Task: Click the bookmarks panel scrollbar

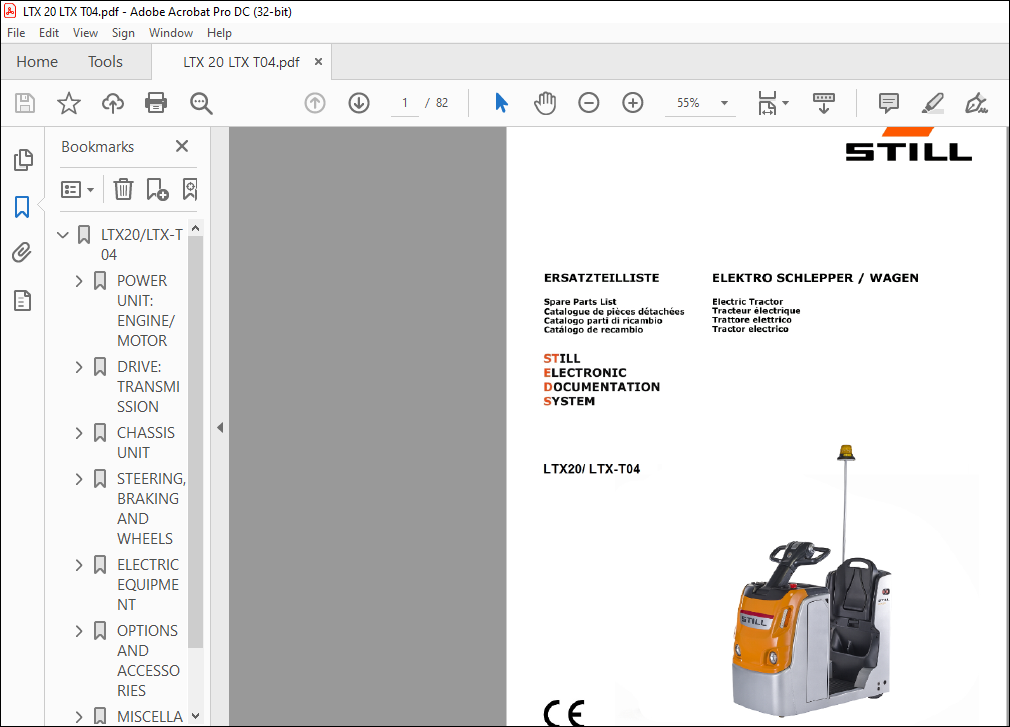Action: pyautogui.click(x=196, y=442)
